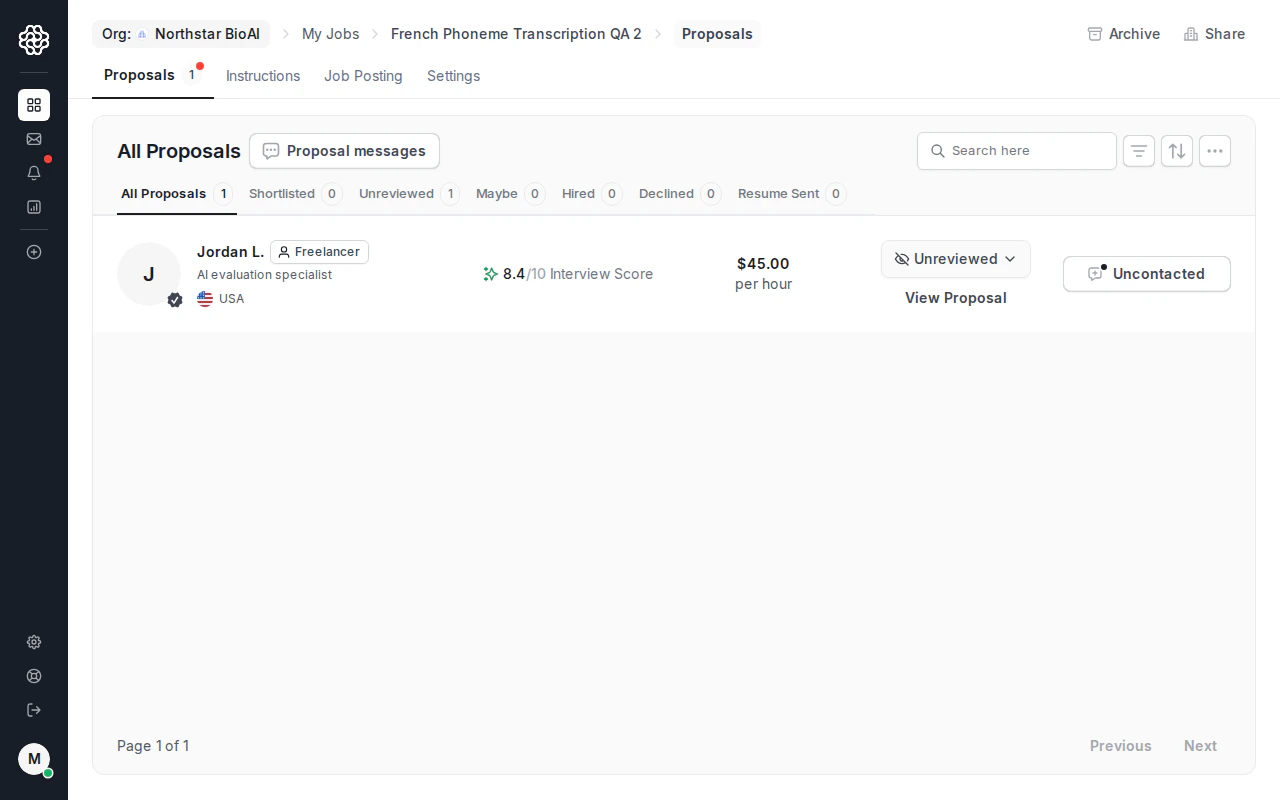The width and height of the screenshot is (1280, 800).
Task: Switch to the Instructions tab
Action: click(263, 76)
